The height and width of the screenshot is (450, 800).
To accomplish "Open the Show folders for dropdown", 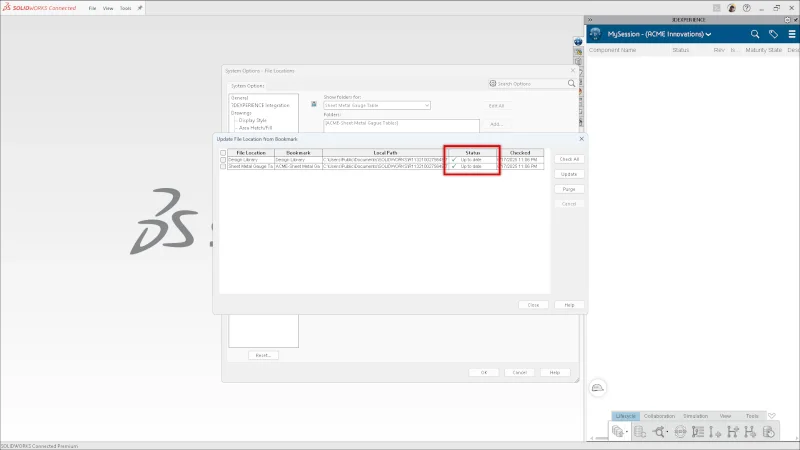I will tap(377, 105).
